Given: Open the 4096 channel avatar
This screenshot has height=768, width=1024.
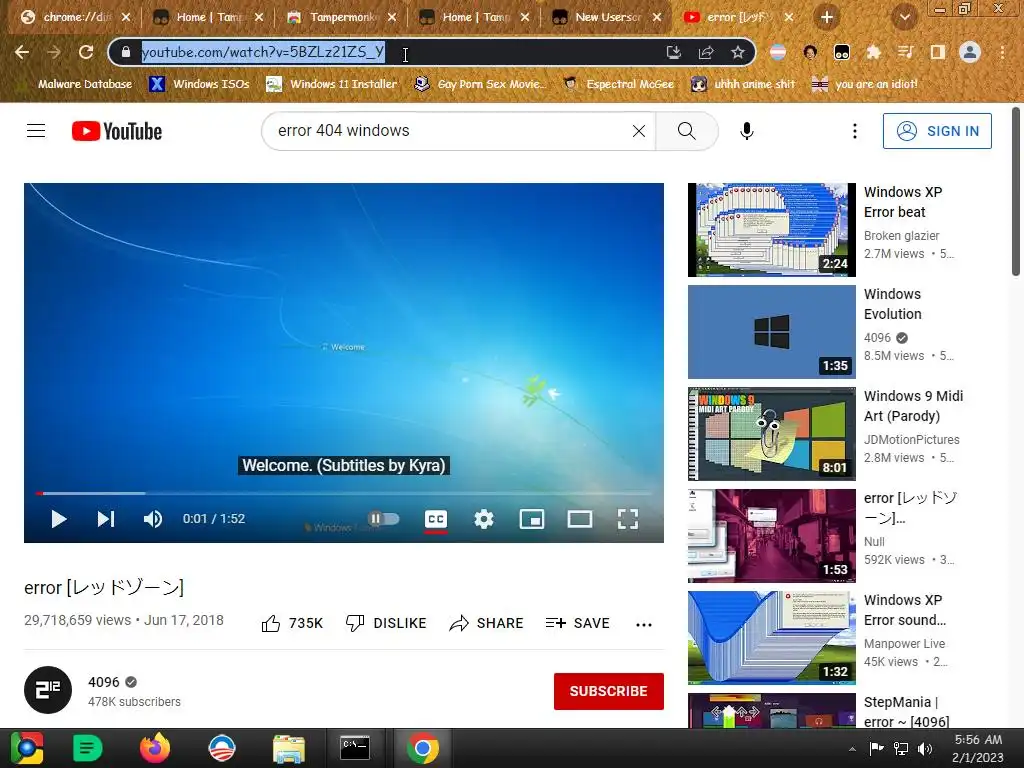Looking at the screenshot, I should [x=48, y=690].
